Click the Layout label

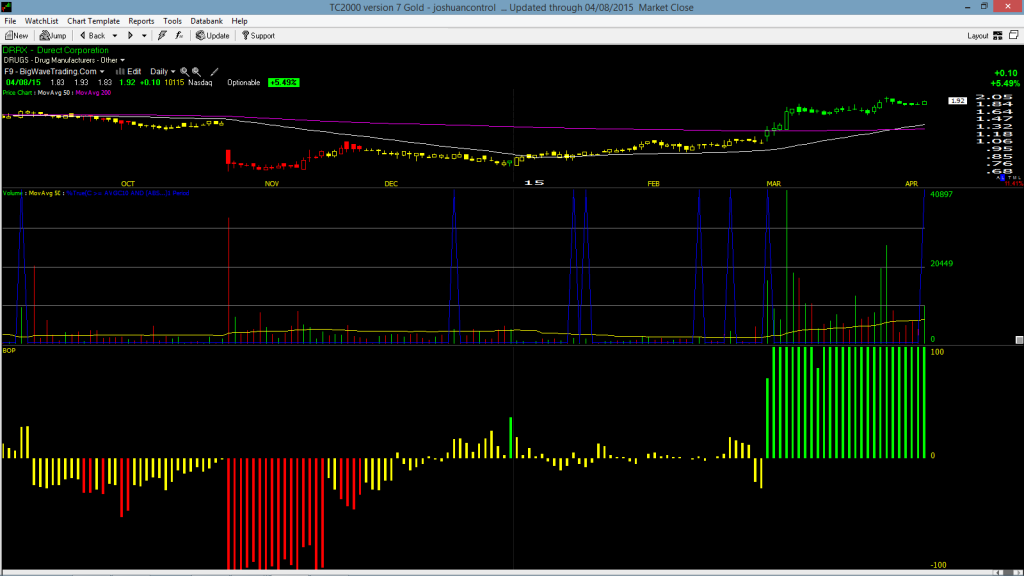pos(978,36)
